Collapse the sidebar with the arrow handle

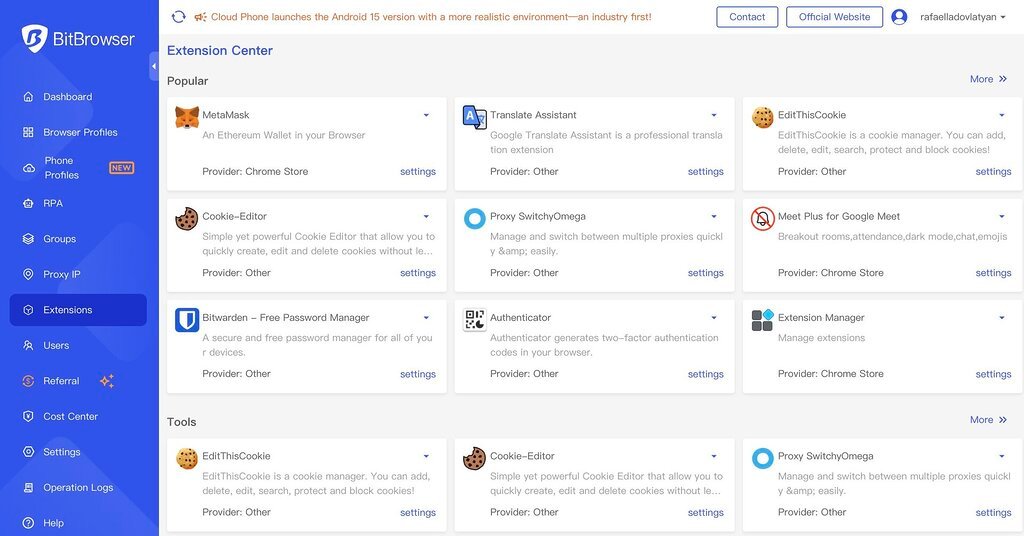[154, 66]
